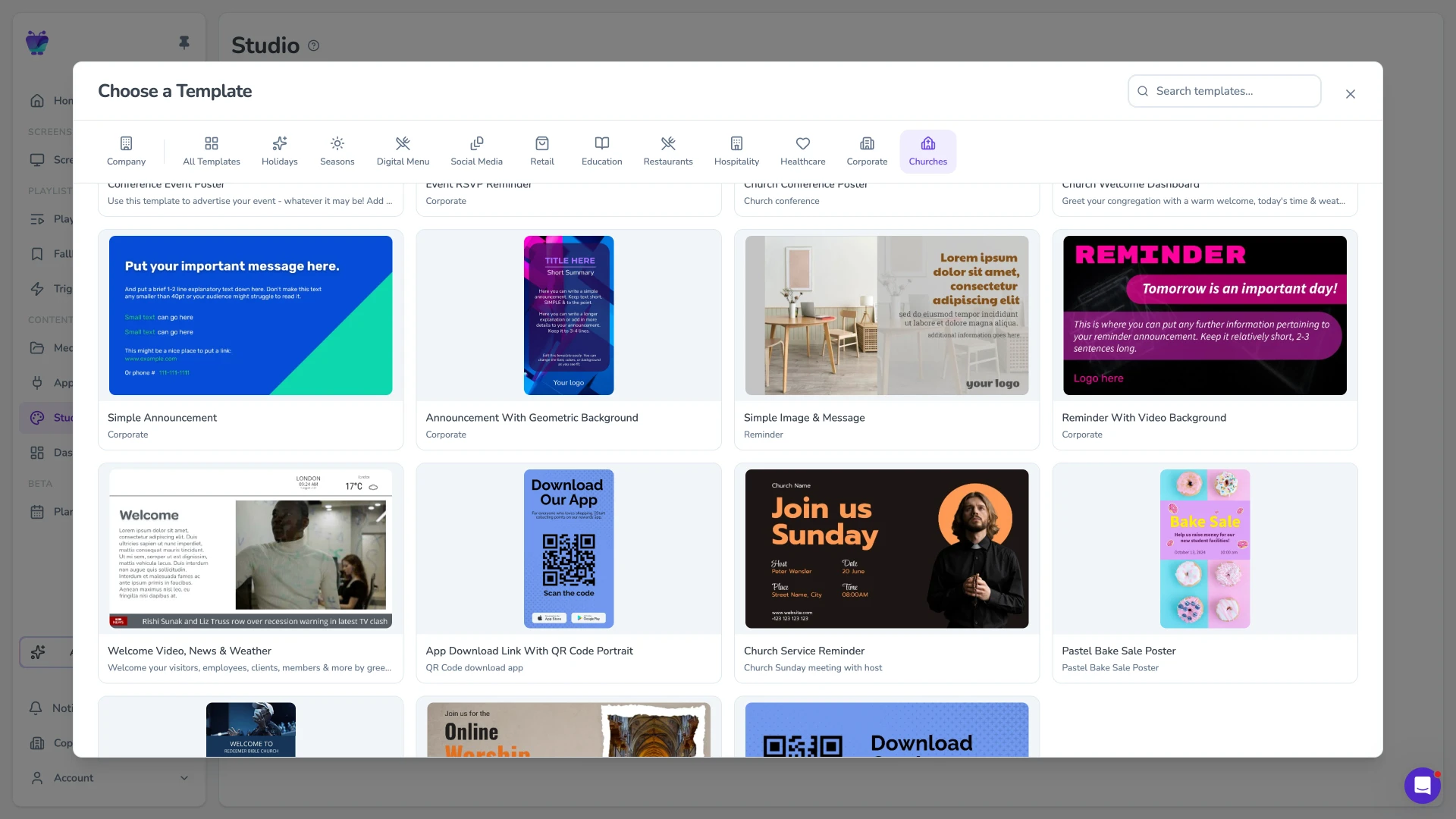
Task: Select the Churches category icon
Action: [928, 143]
